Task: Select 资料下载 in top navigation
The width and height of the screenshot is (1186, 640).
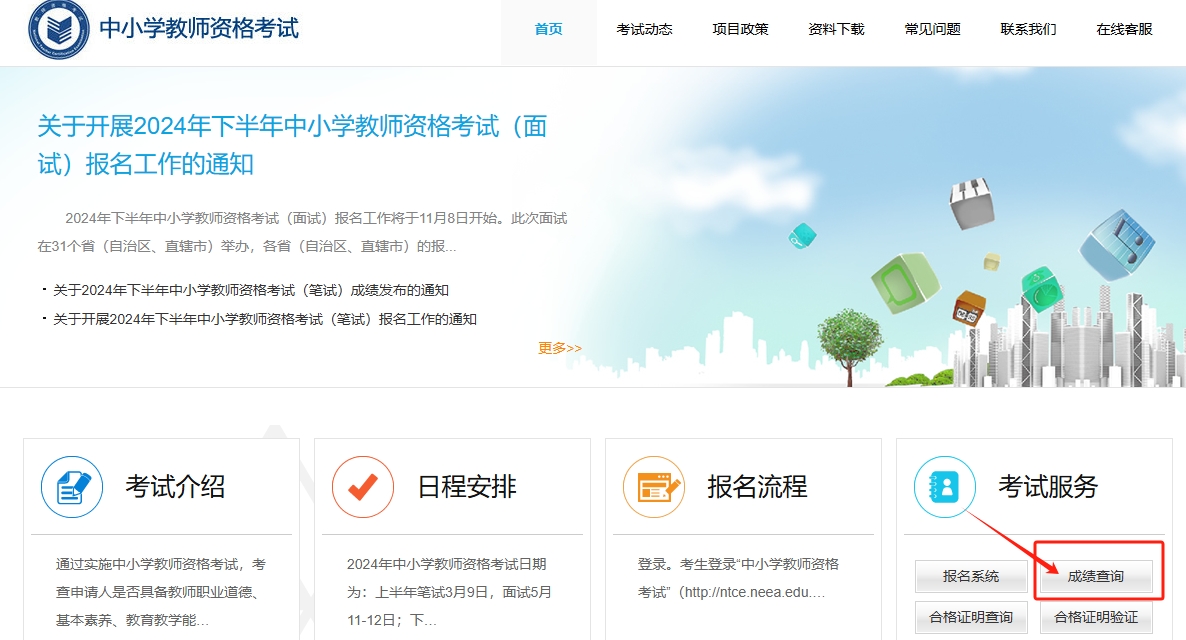Action: [836, 29]
